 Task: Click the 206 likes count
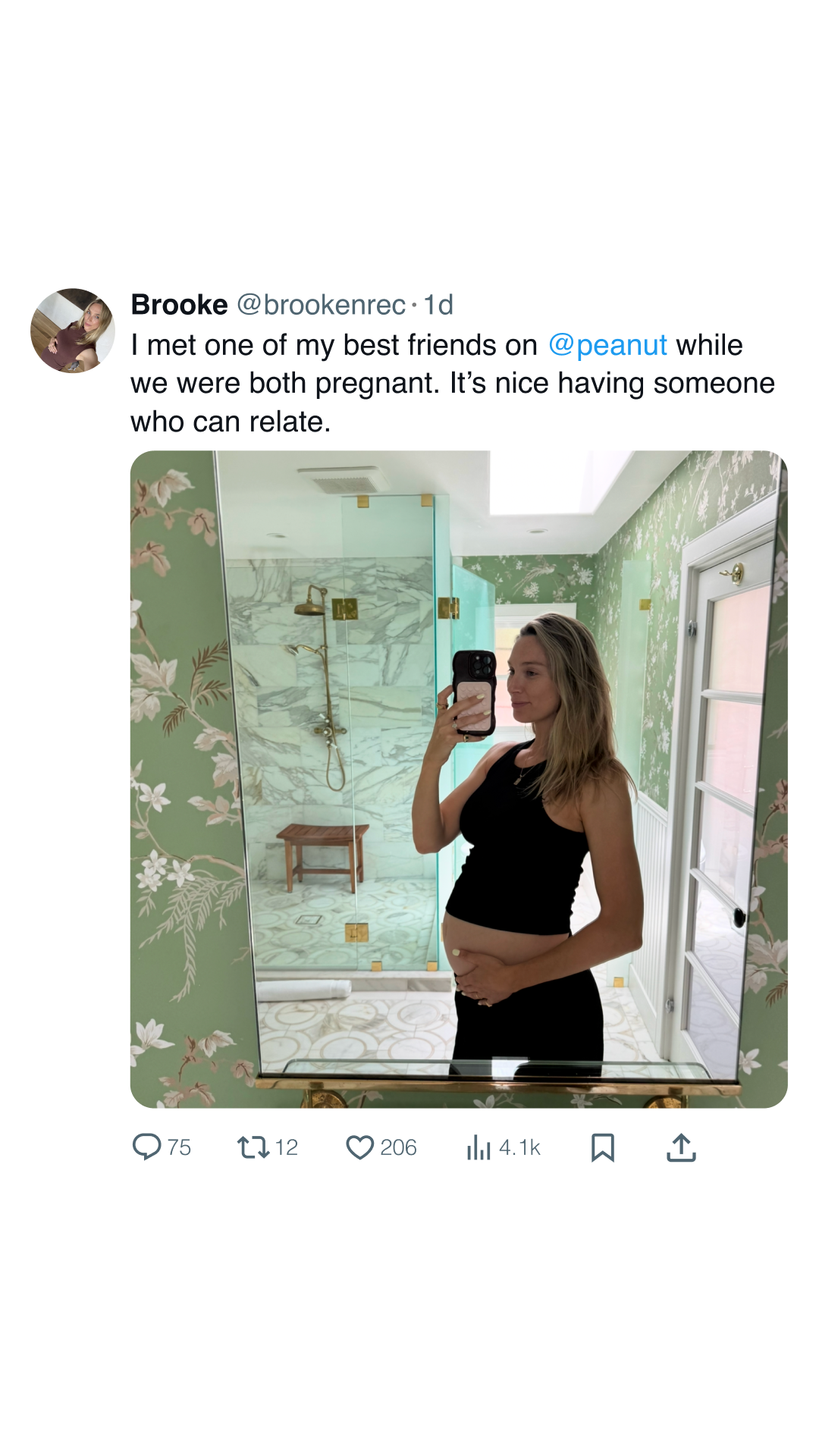click(x=399, y=1147)
